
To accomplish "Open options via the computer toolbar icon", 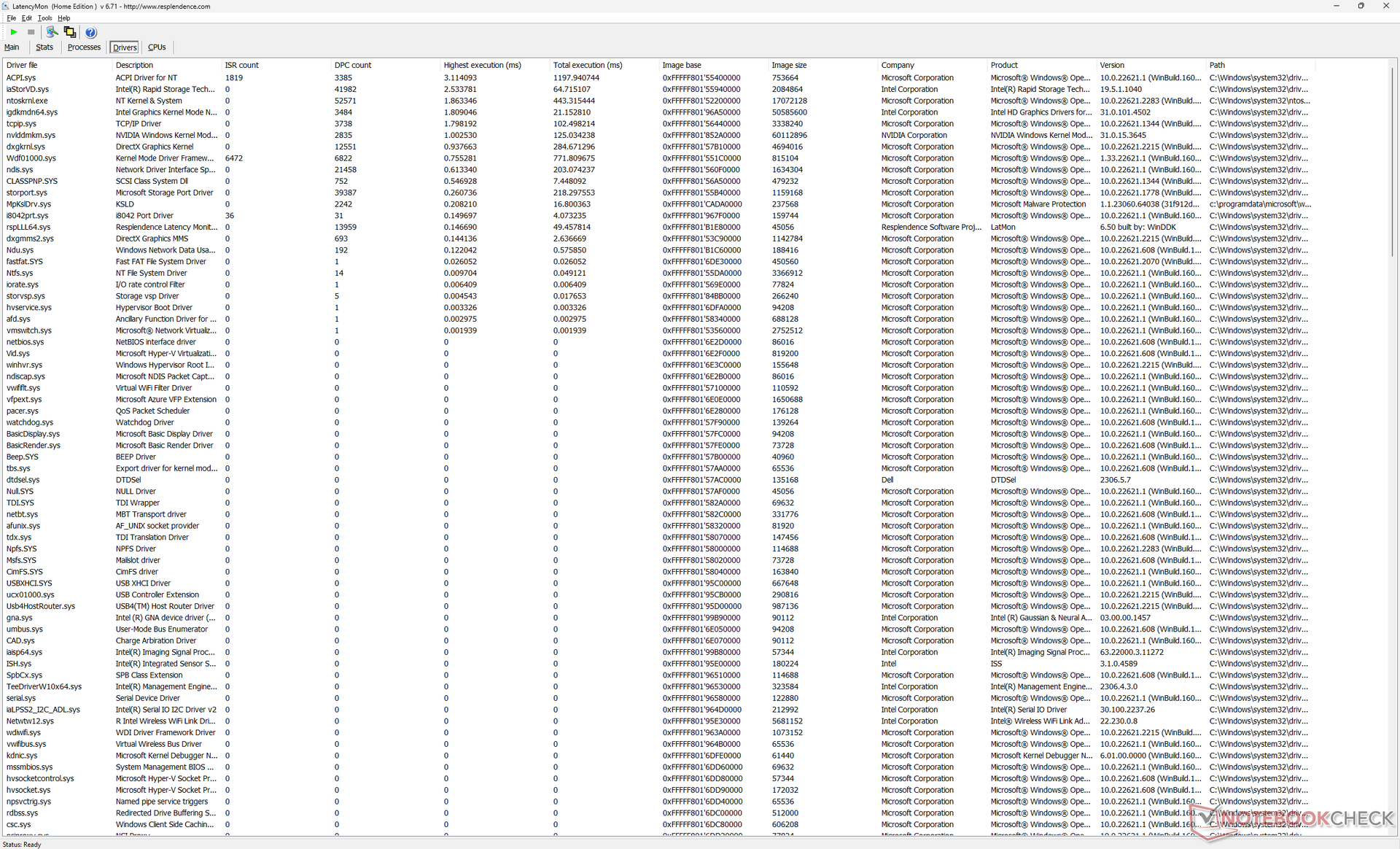I will 52,32.
